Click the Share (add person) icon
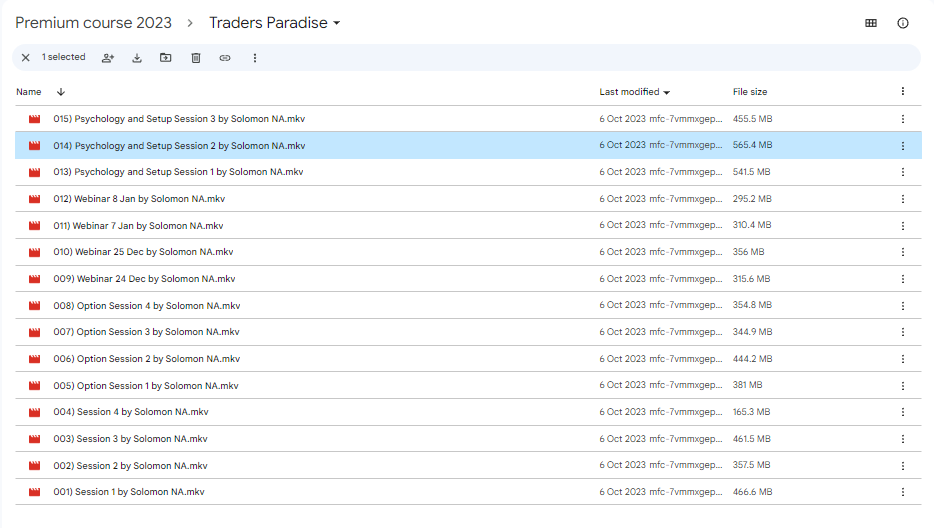The width and height of the screenshot is (934, 528). tap(108, 58)
